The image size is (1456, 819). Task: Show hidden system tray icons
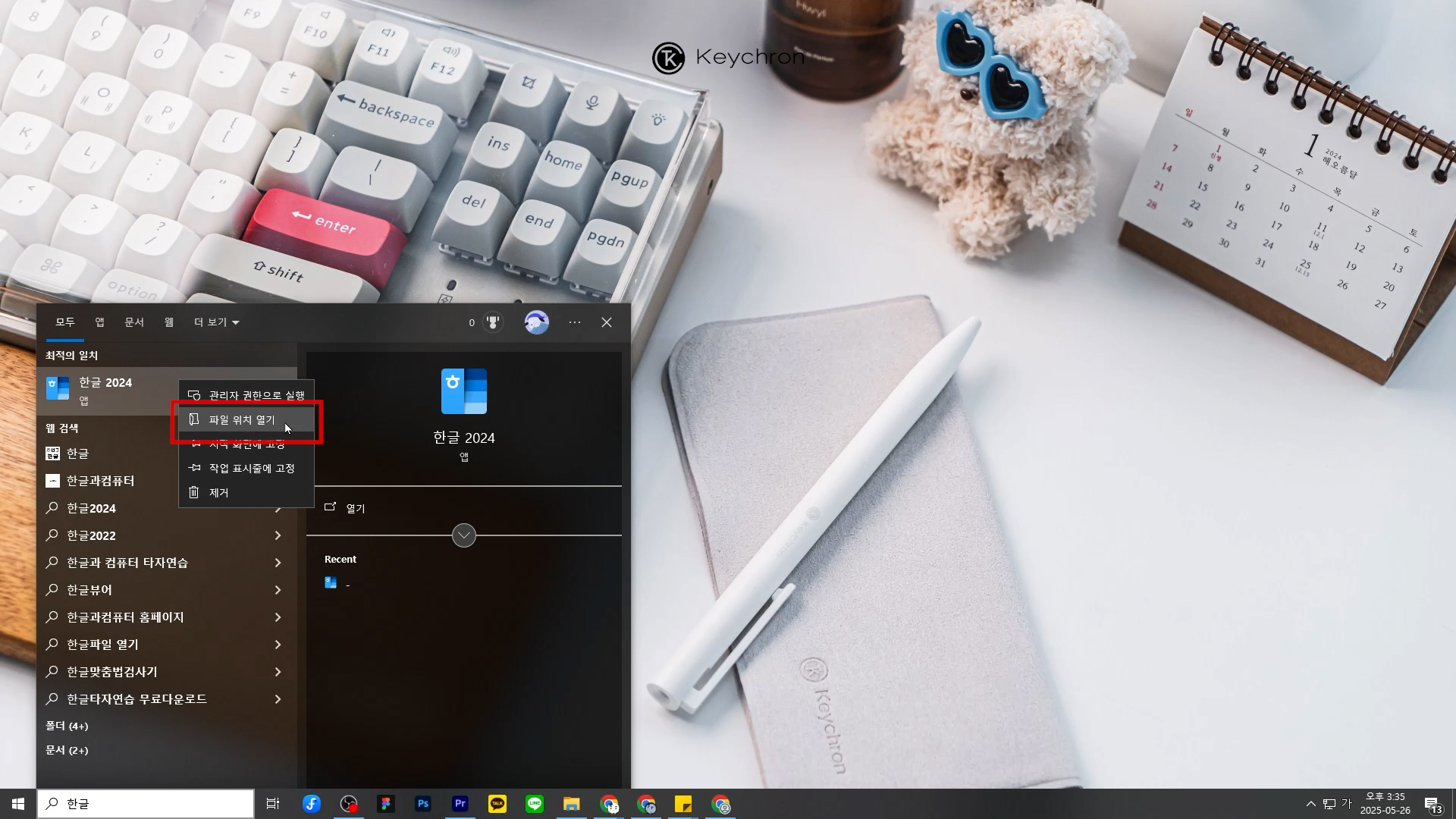pyautogui.click(x=1311, y=804)
